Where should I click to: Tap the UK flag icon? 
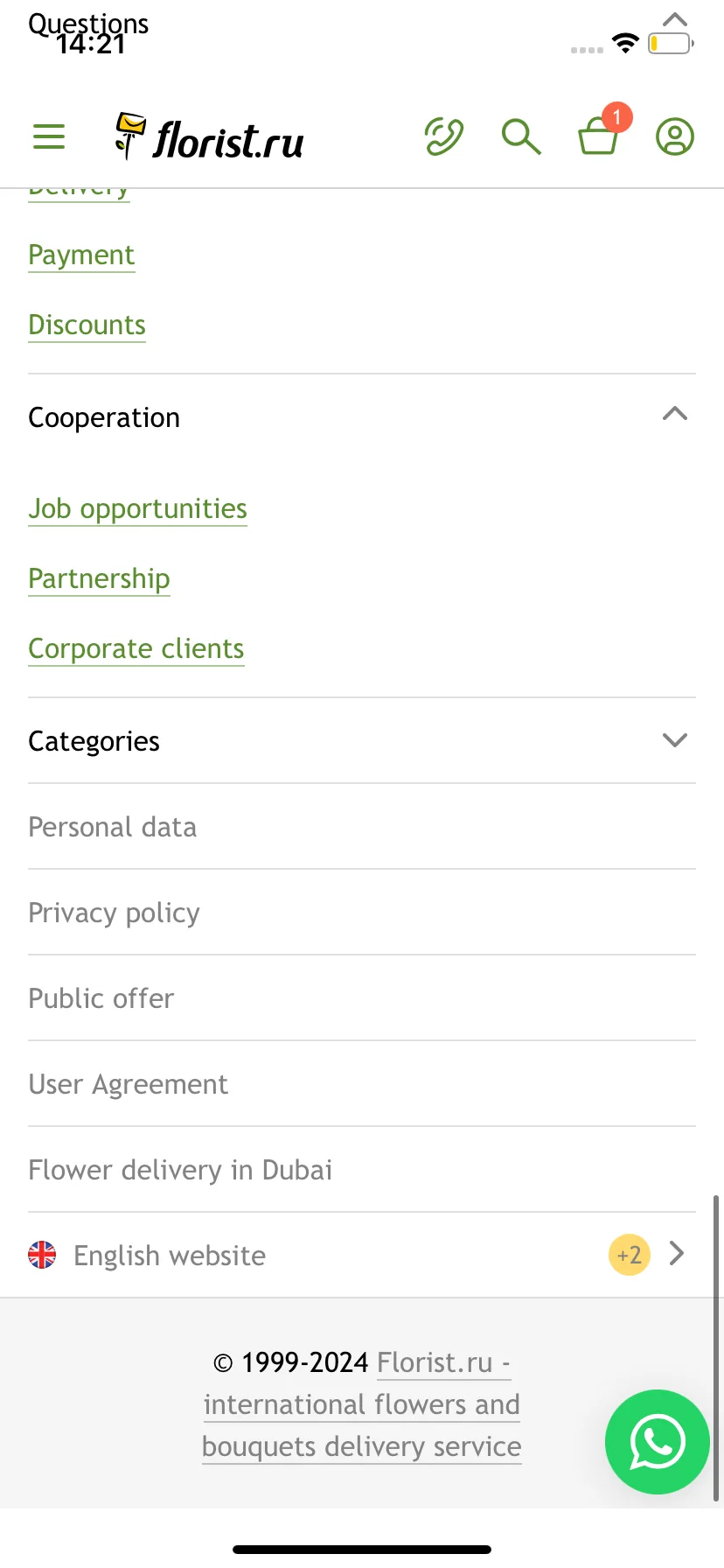click(x=42, y=1255)
